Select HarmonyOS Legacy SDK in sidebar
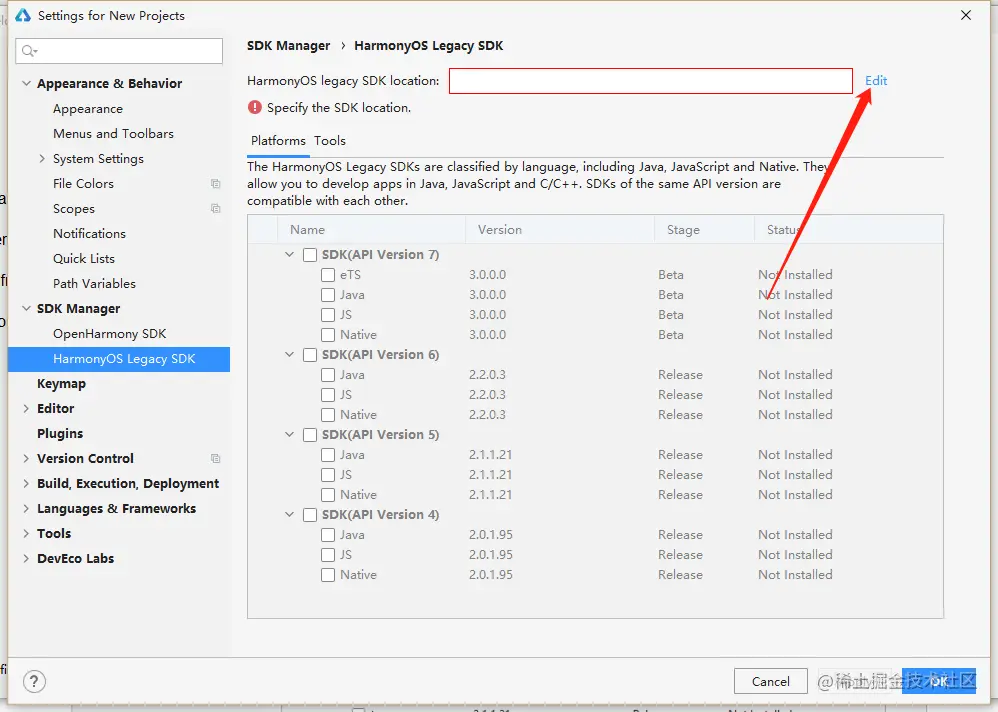998x712 pixels. pyautogui.click(x=119, y=359)
